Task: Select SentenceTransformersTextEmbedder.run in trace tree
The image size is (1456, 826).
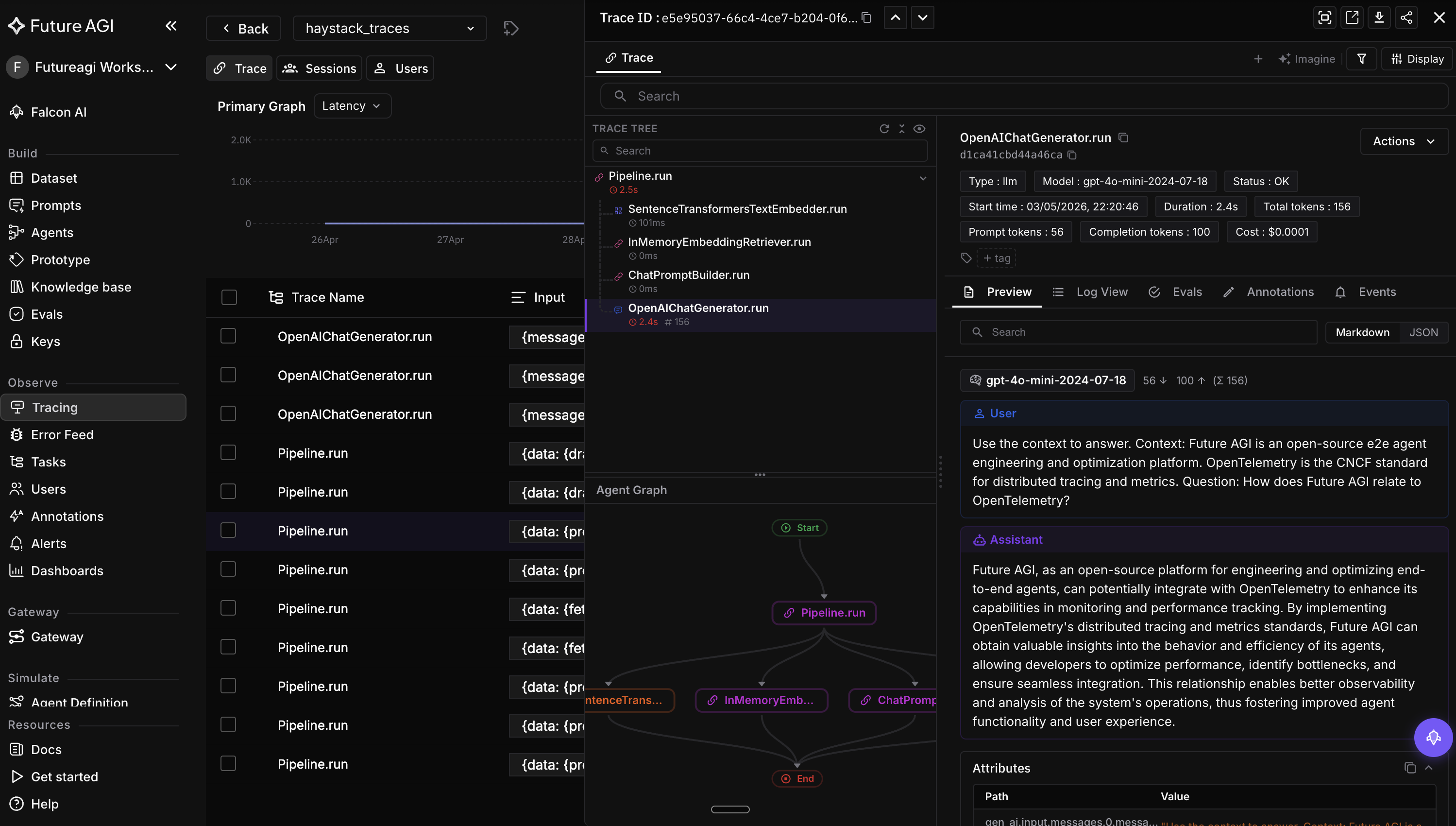Action: [x=761, y=215]
